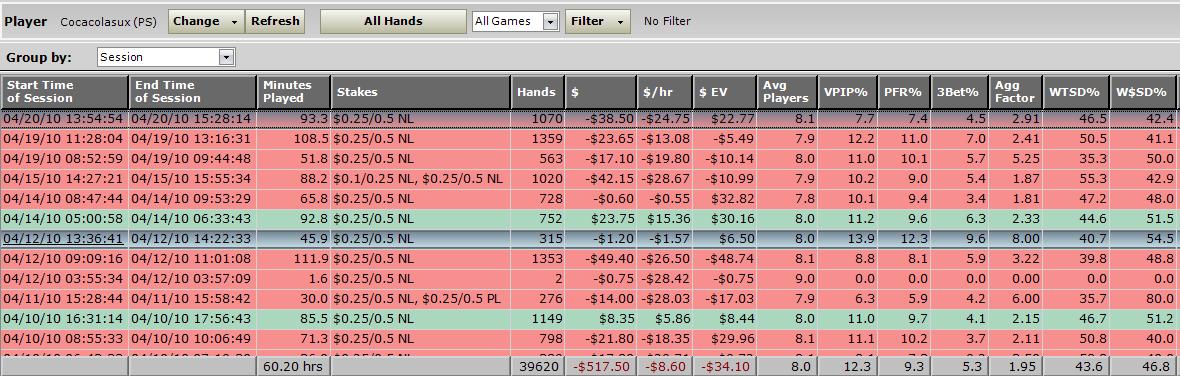Expand the Group by Session dropdown
1180x376 pixels.
coord(227,57)
